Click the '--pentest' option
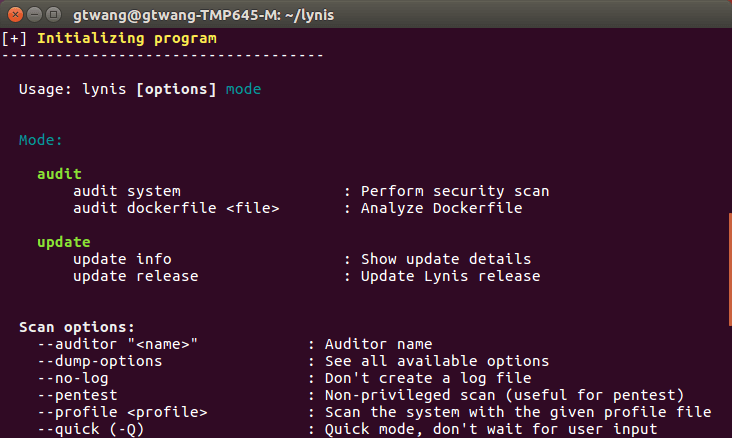 (x=77, y=395)
